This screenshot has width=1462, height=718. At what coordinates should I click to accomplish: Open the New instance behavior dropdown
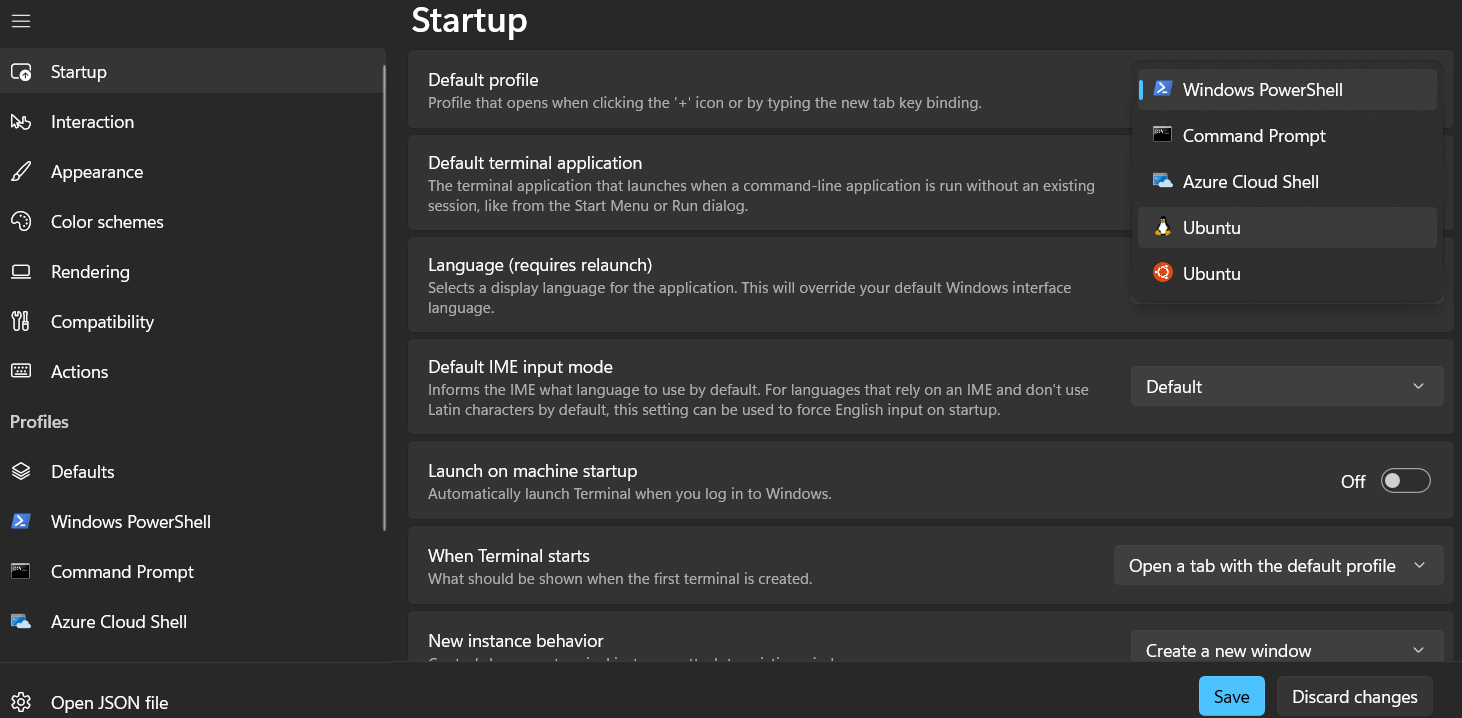click(1286, 650)
